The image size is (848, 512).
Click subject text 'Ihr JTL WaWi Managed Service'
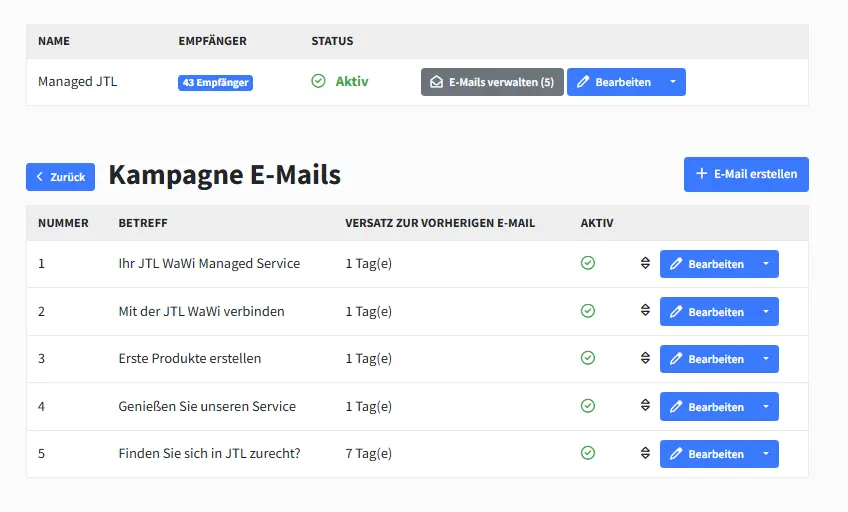tap(209, 263)
